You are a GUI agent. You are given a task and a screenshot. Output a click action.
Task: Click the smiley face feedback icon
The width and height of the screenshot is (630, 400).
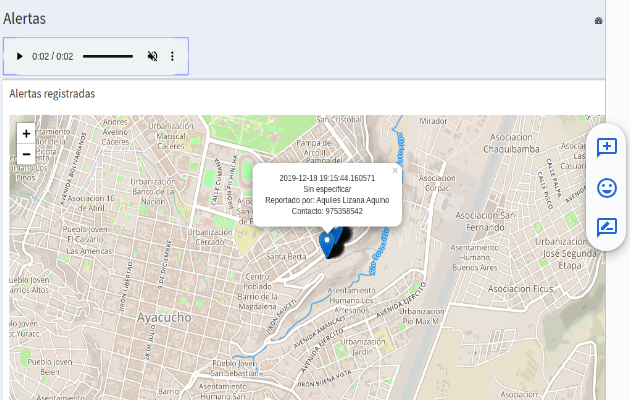tap(606, 187)
